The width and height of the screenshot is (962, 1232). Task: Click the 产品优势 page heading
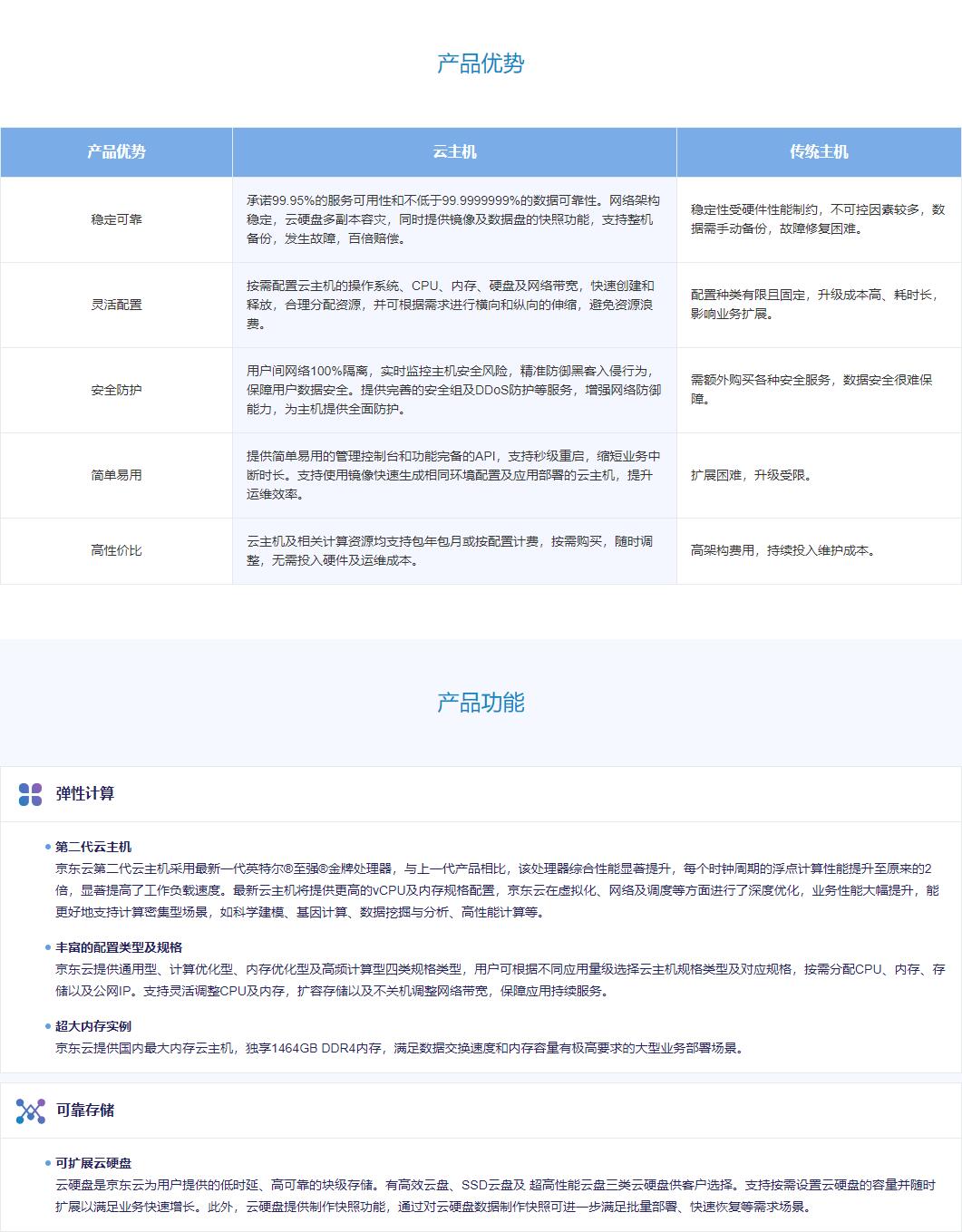[481, 63]
